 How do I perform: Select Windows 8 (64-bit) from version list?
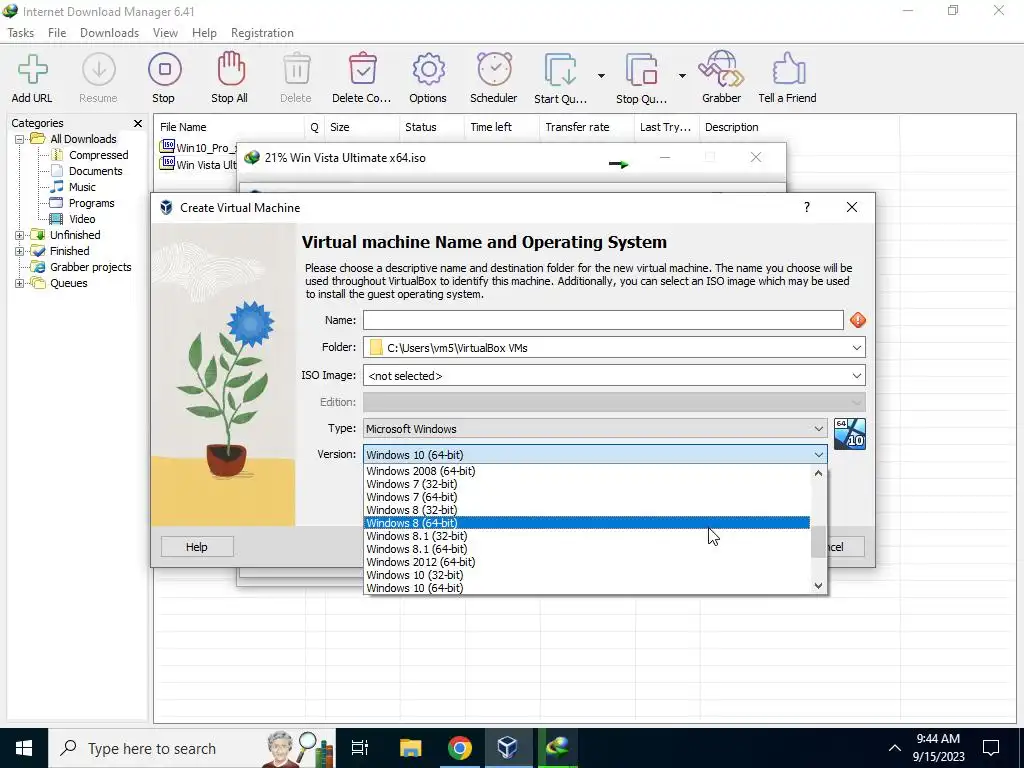(586, 523)
